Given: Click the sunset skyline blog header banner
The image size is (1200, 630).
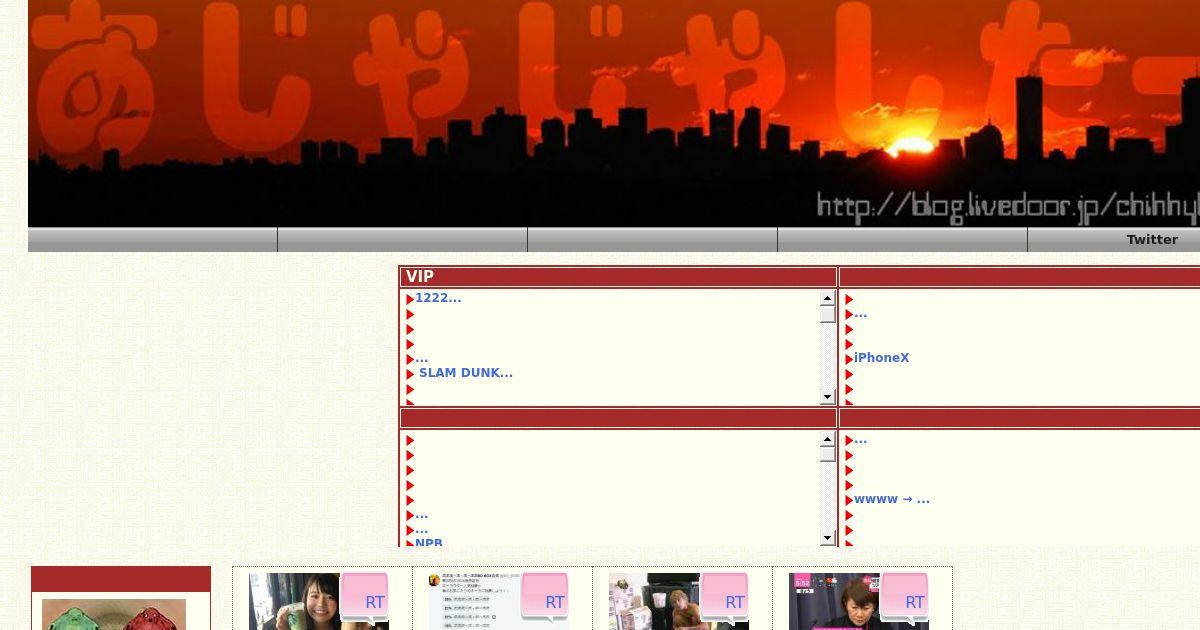Looking at the screenshot, I should [614, 113].
